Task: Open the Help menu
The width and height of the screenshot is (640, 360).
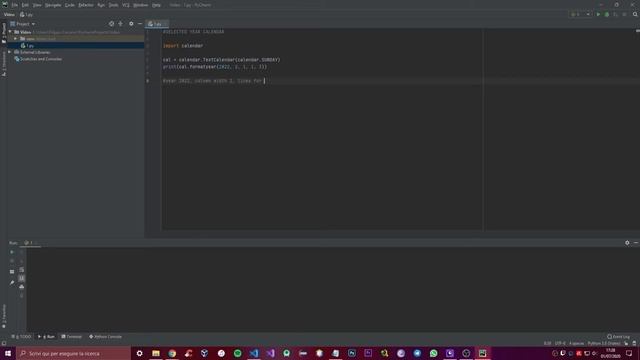Action: (x=156, y=5)
